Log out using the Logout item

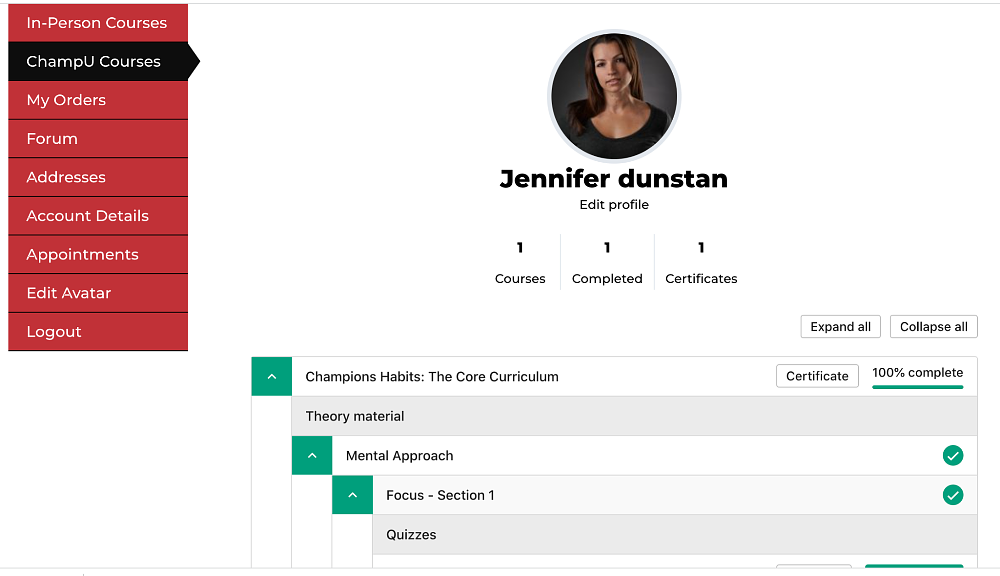(54, 332)
